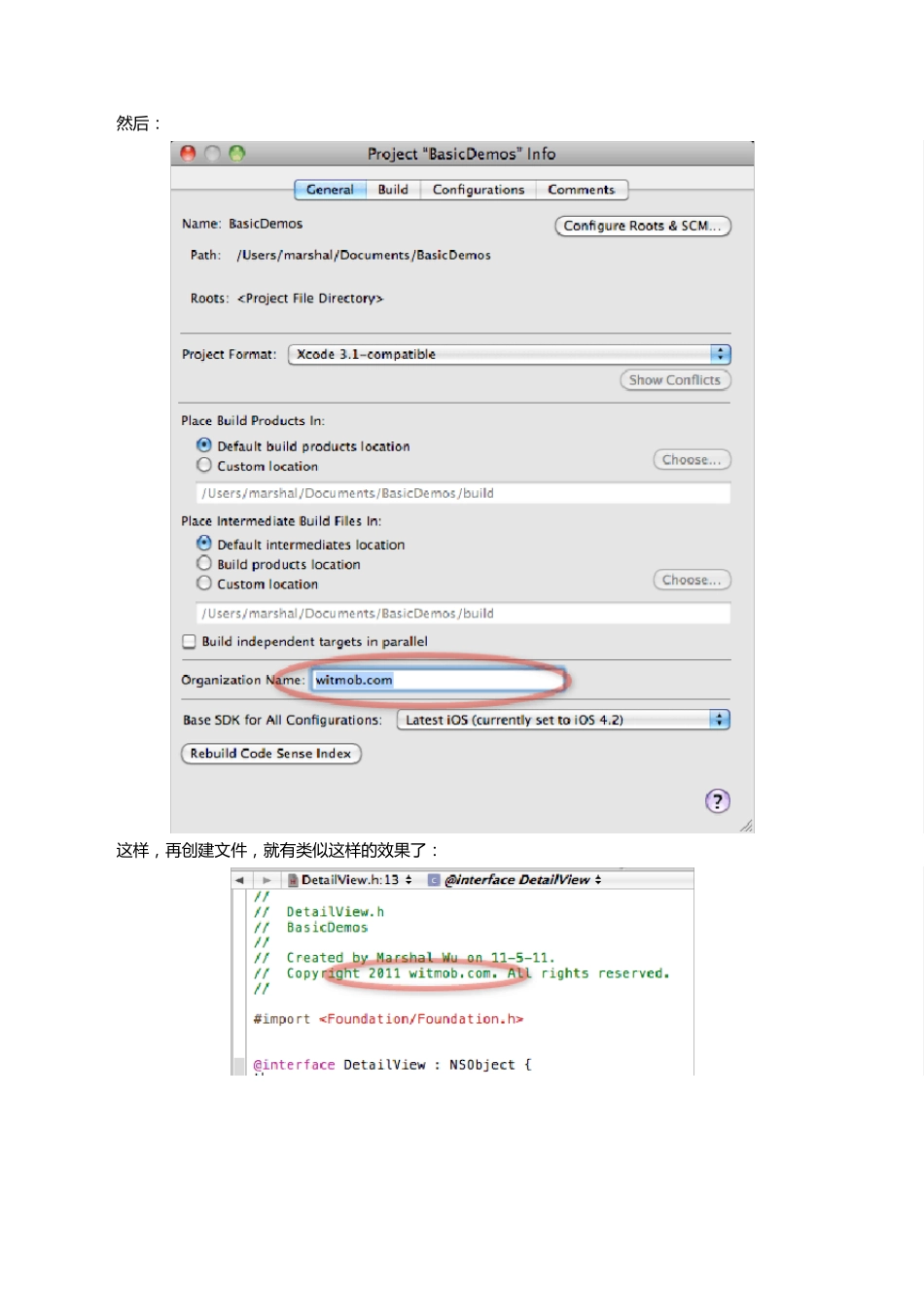Viewport: 924px width, 1307px height.
Task: Click the Name value BasicDemos
Action: click(266, 224)
